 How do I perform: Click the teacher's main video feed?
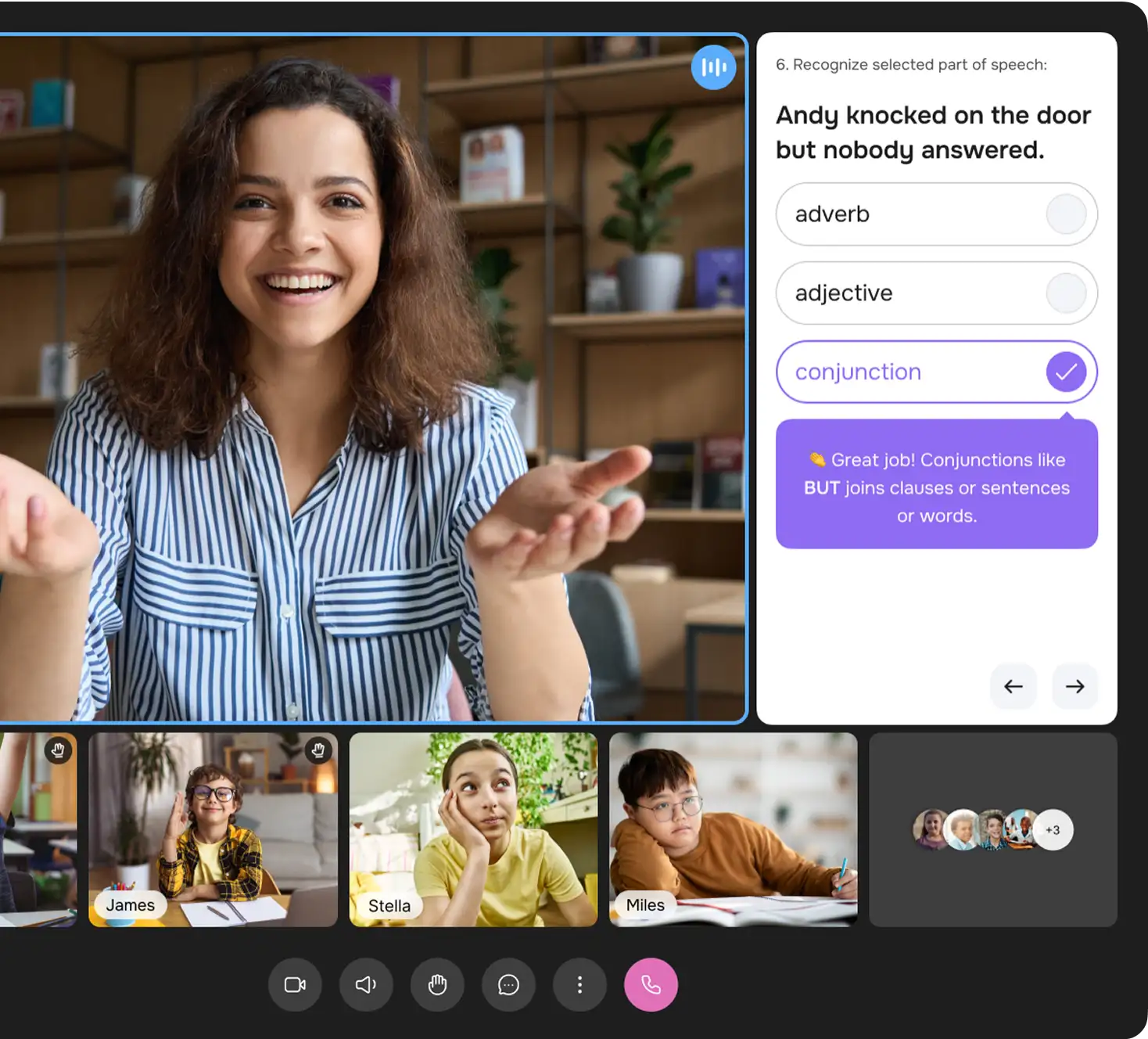tap(371, 377)
